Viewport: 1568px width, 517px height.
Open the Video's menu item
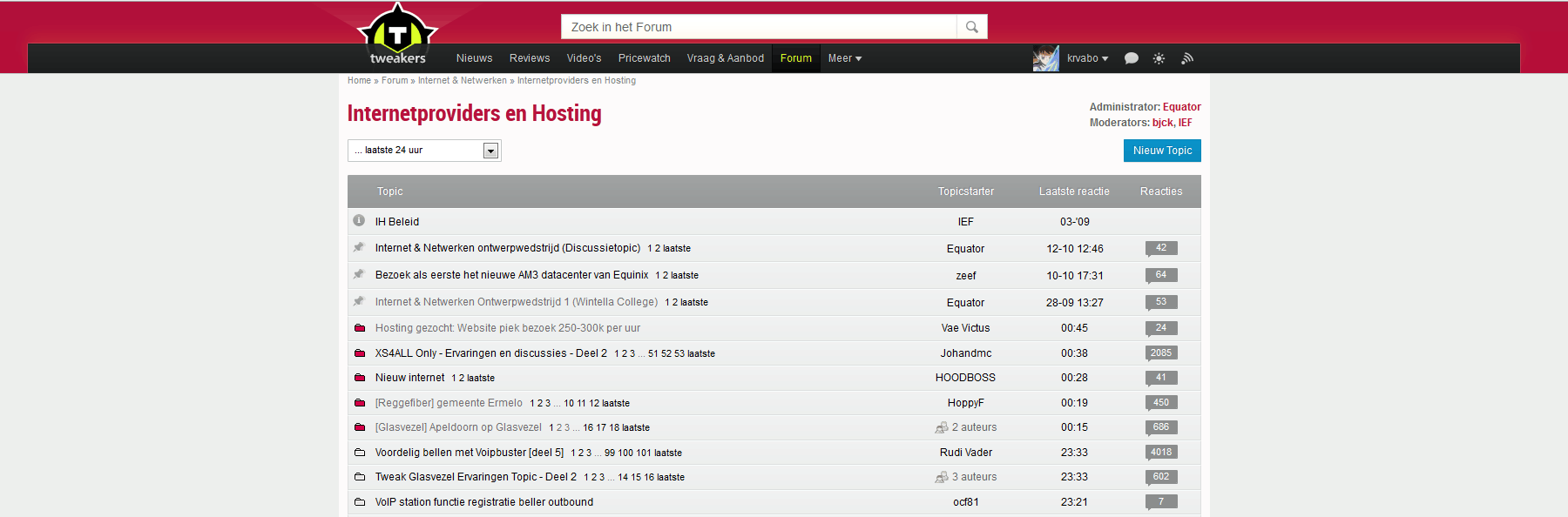585,58
